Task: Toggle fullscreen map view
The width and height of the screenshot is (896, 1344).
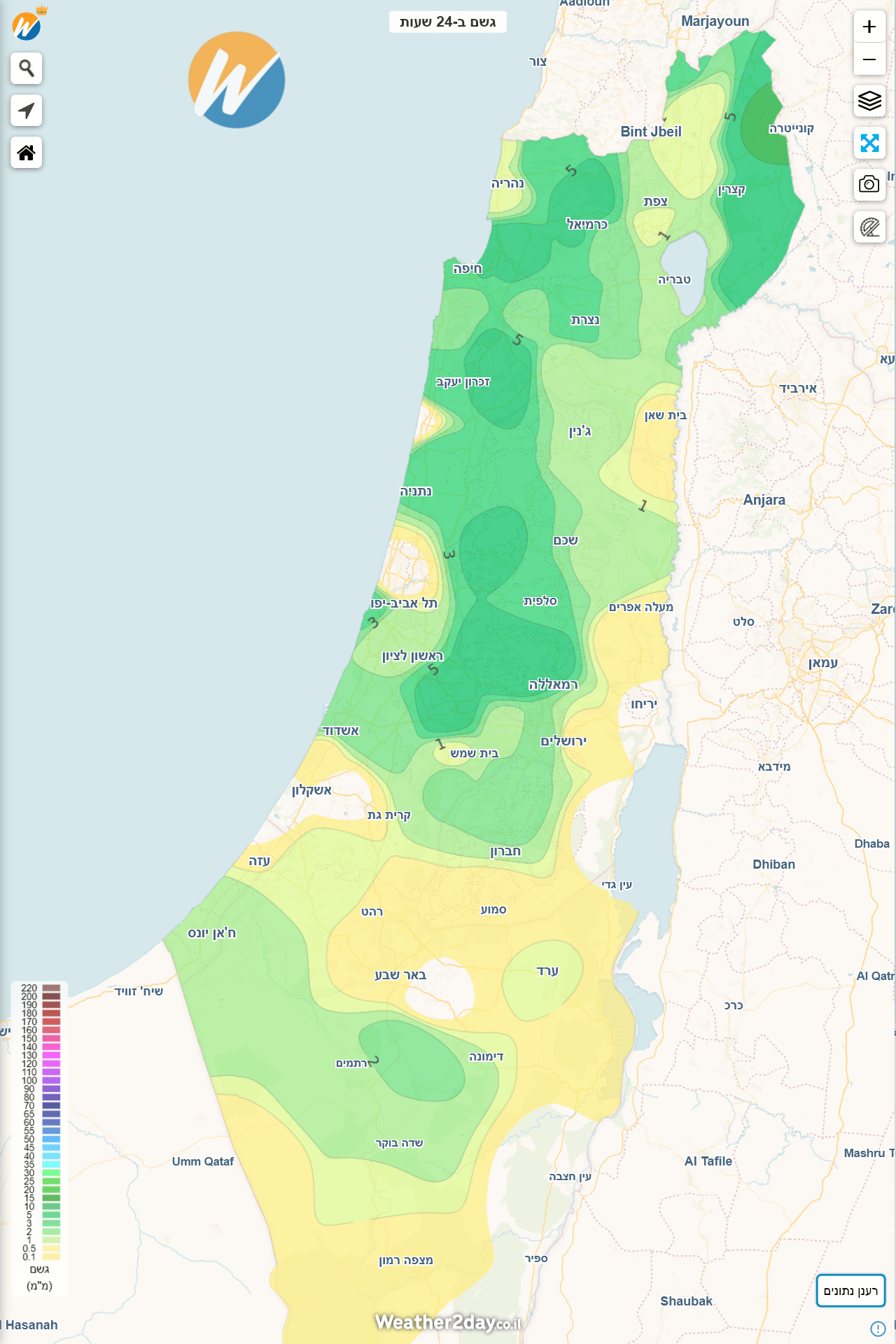Action: click(x=869, y=143)
